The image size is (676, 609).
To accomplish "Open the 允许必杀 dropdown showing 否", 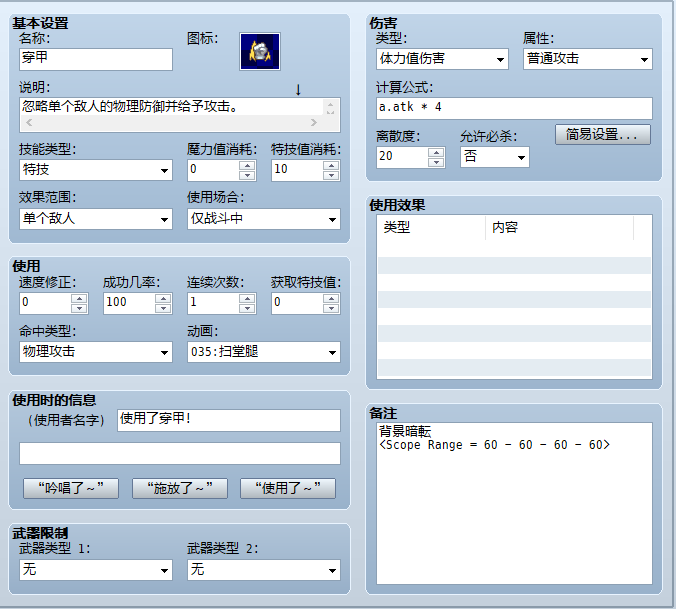I will click(x=495, y=157).
